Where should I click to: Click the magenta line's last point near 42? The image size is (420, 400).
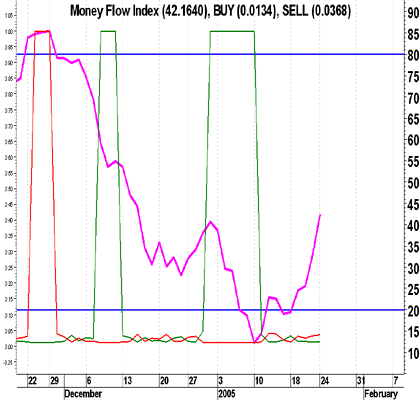tap(320, 215)
